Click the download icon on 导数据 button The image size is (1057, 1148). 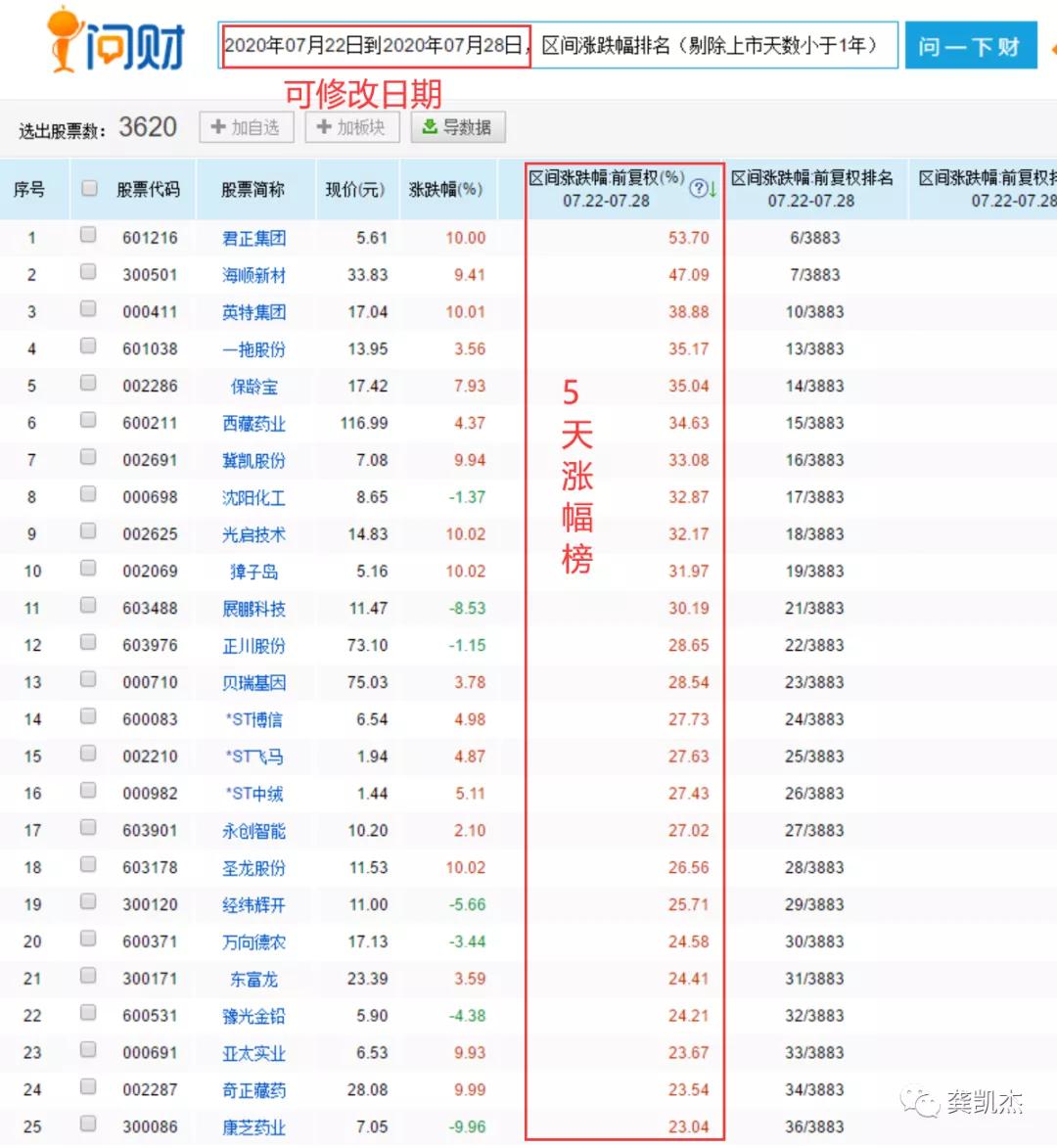click(x=429, y=126)
